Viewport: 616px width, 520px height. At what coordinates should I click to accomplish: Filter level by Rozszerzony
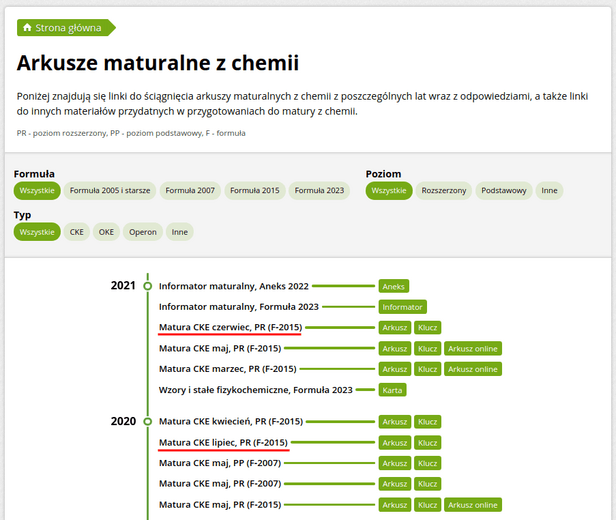(x=444, y=190)
